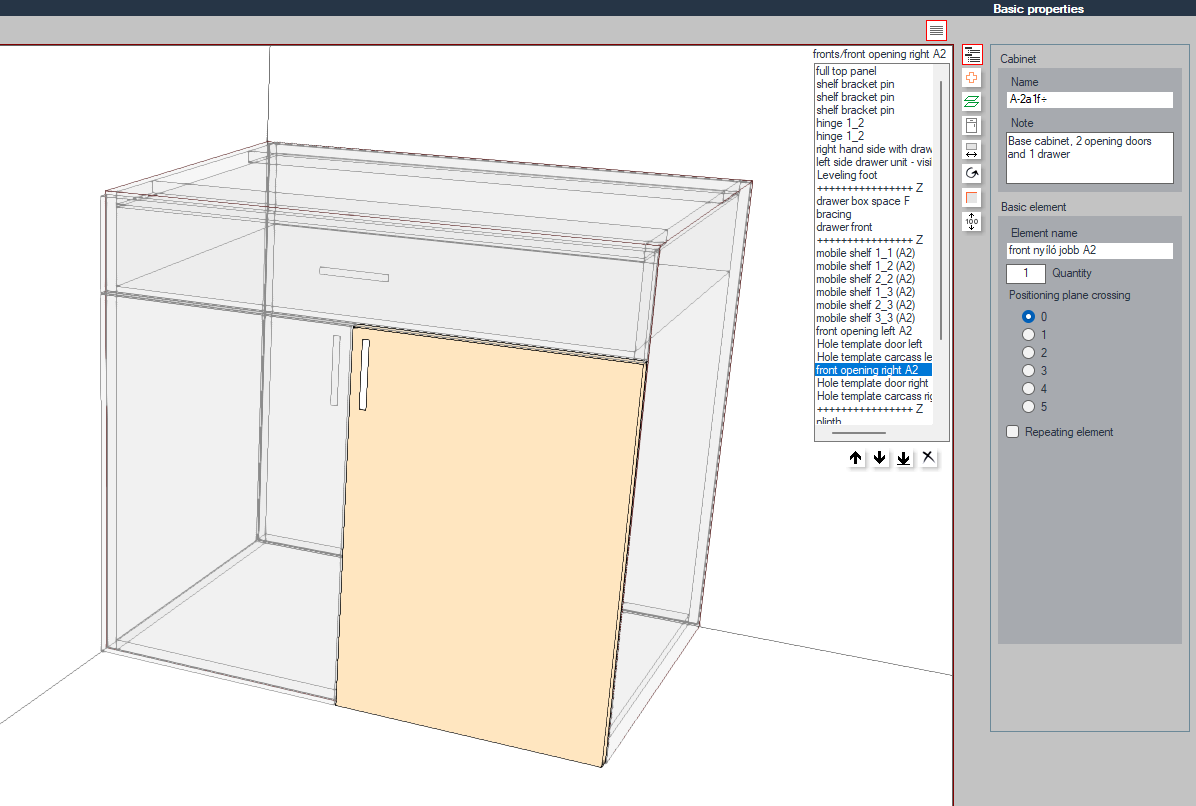Click into the Note text box
The width and height of the screenshot is (1196, 806).
click(x=1089, y=158)
